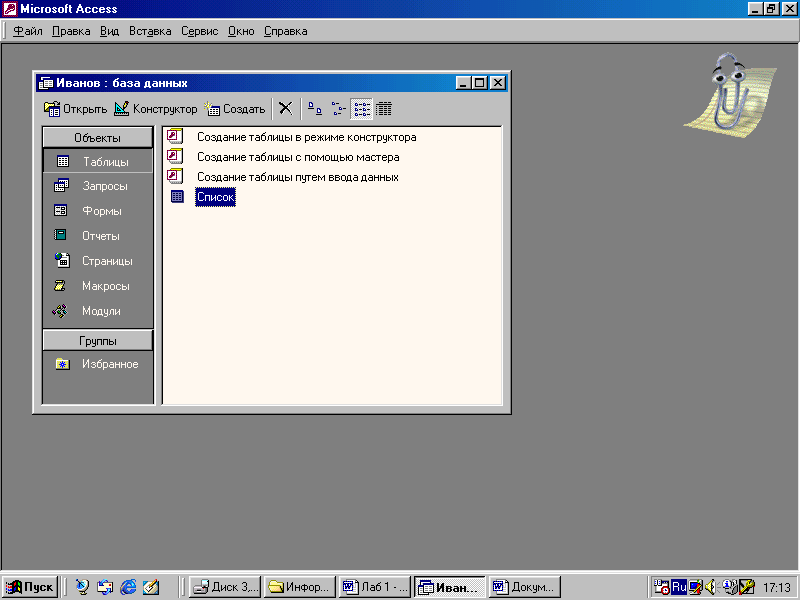Viewport: 800px width, 600px height.
Task: Click the Outlook Express quick launch icon
Action: (105, 587)
